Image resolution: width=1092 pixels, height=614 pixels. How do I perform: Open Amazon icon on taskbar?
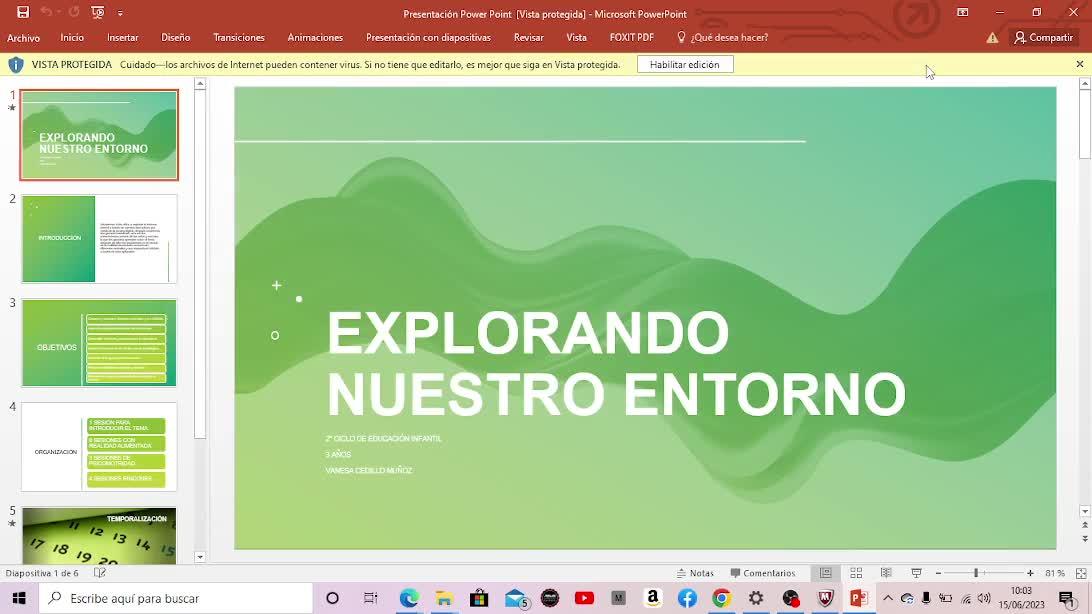pyautogui.click(x=653, y=598)
